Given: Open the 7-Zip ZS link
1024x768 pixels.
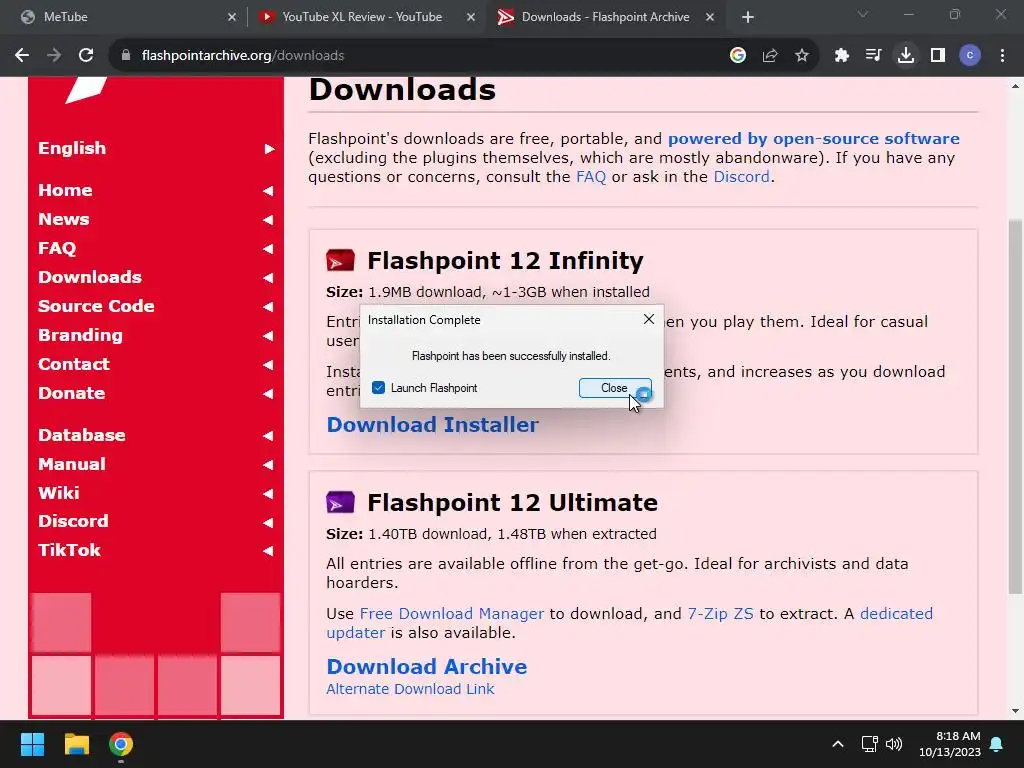Looking at the screenshot, I should (x=720, y=614).
